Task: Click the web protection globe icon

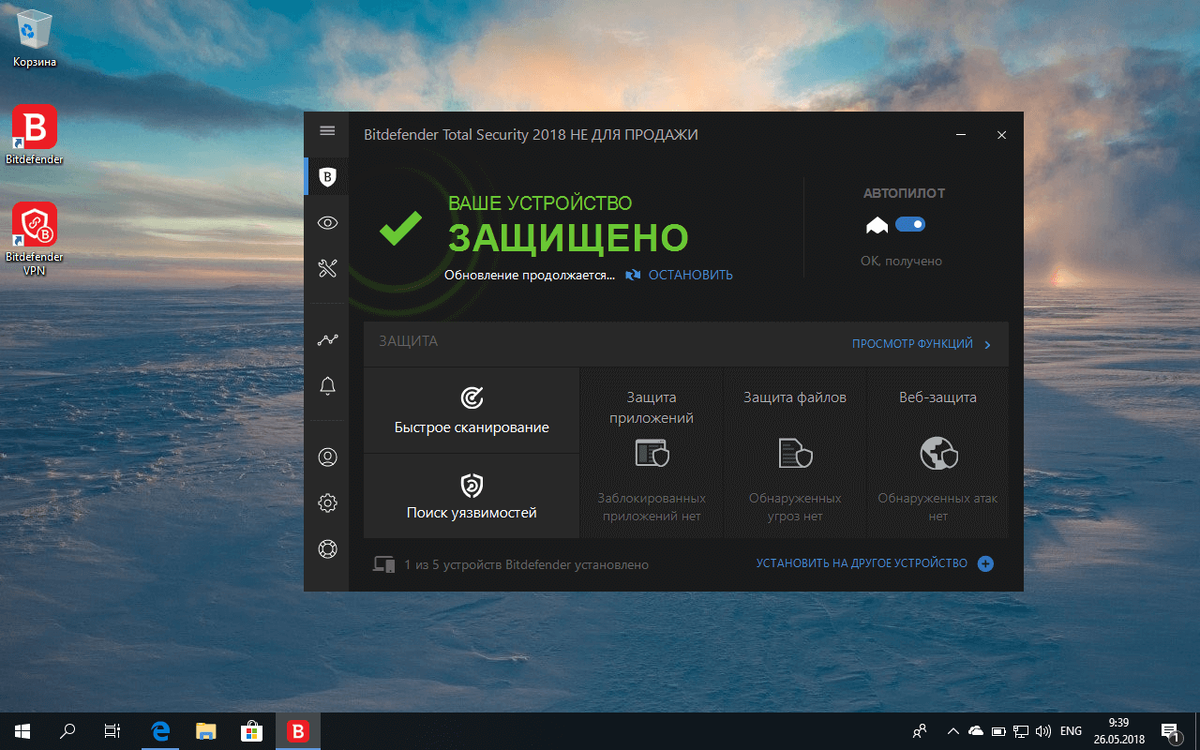Action: coord(939,454)
